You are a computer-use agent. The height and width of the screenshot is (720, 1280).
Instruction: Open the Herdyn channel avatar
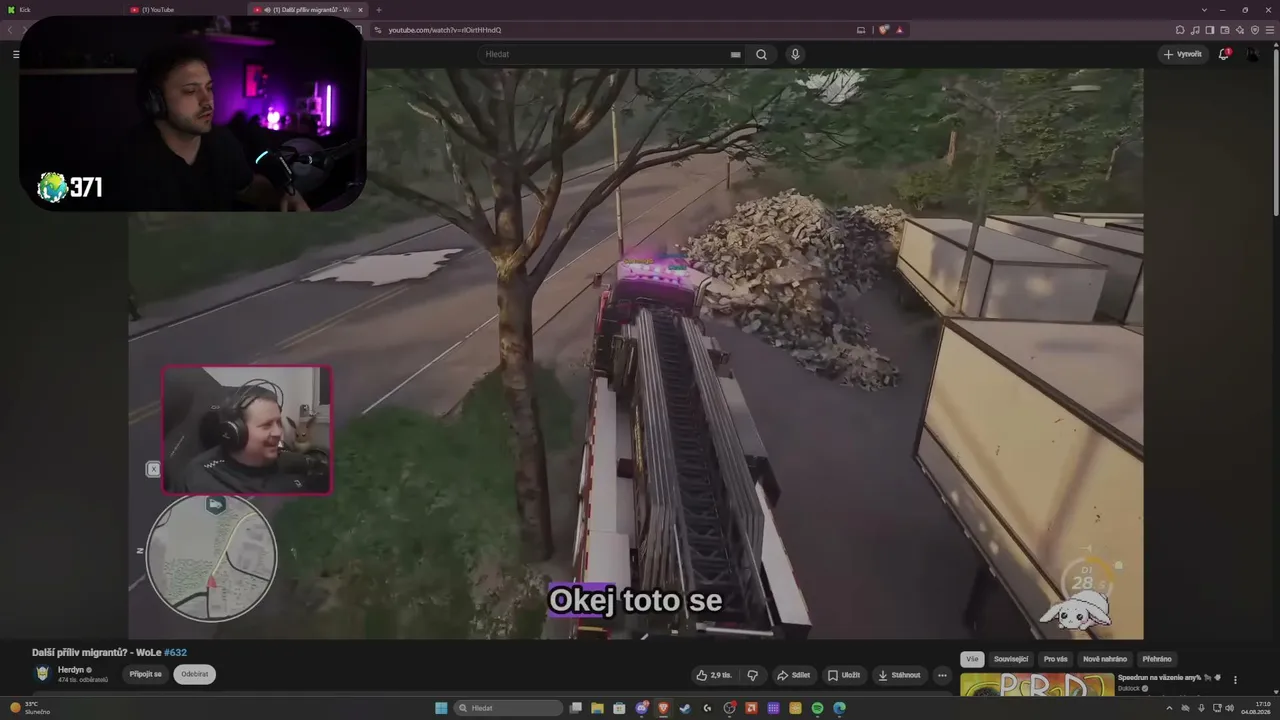pos(42,673)
